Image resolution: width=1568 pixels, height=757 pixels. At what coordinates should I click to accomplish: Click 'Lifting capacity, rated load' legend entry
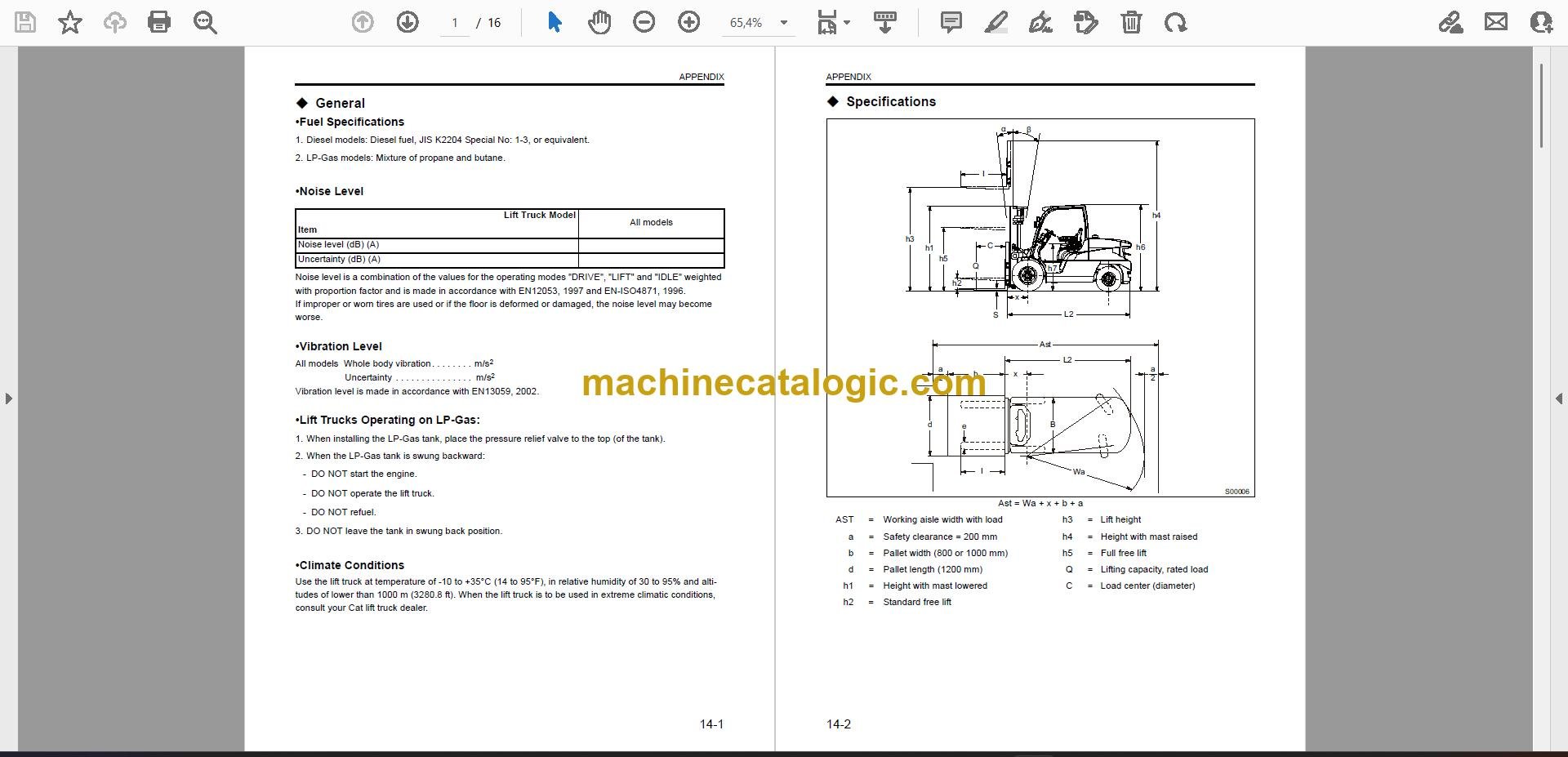[x=1154, y=569]
